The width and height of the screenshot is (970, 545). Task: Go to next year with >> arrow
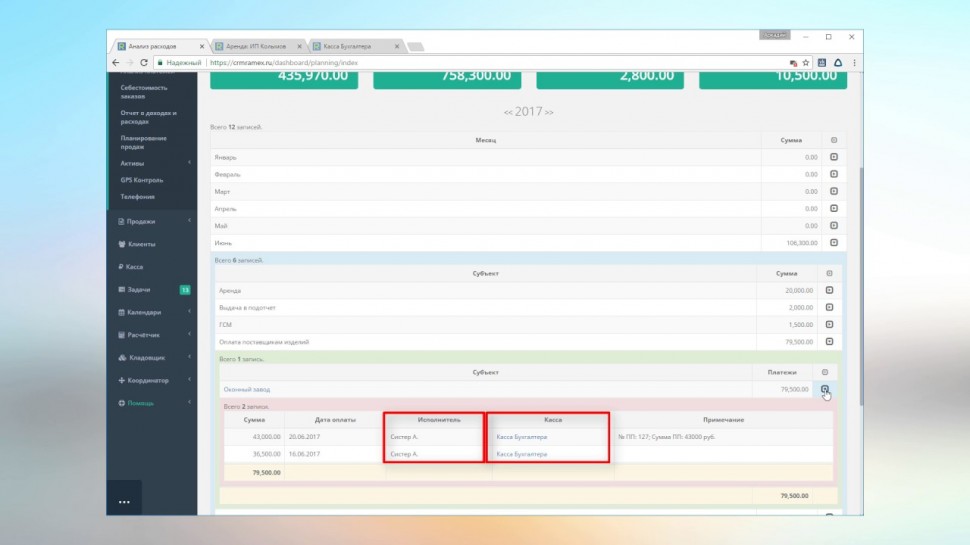tap(548, 112)
